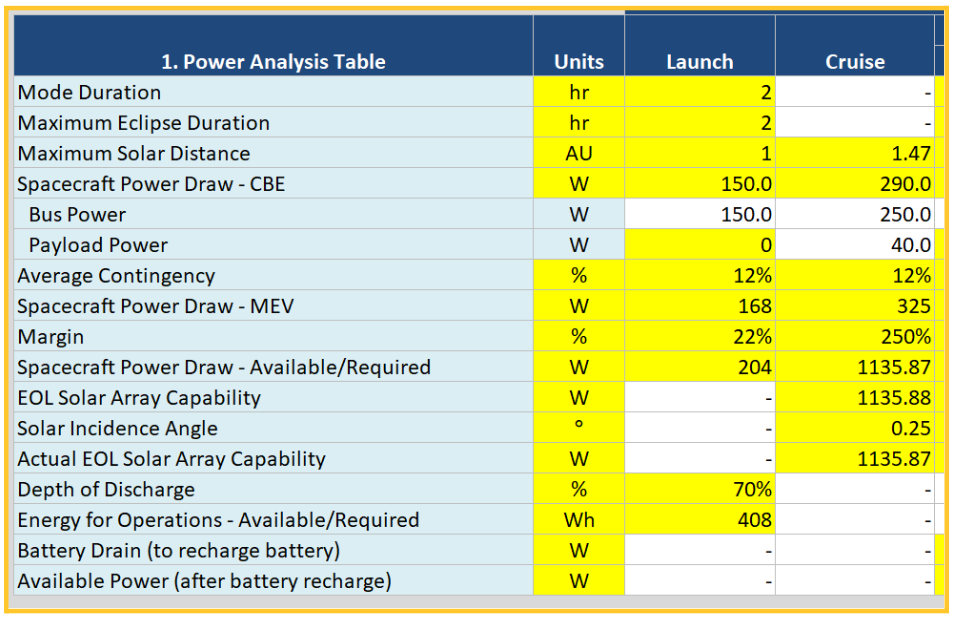The height and width of the screenshot is (618, 955).
Task: Click Launch Spacecraft Power Draw CBE 150.0
Action: tap(699, 184)
